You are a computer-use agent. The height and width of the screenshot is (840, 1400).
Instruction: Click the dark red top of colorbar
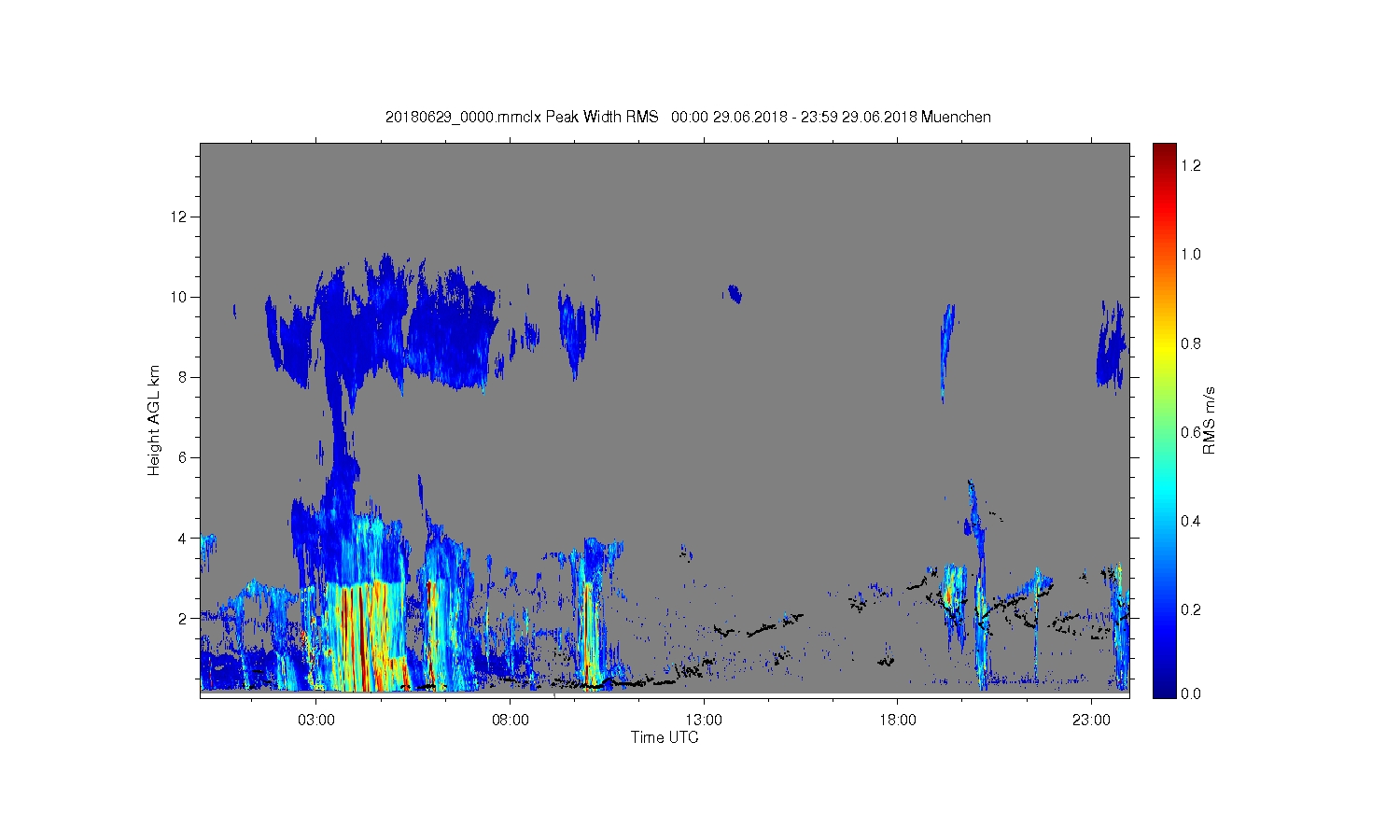tap(1164, 152)
